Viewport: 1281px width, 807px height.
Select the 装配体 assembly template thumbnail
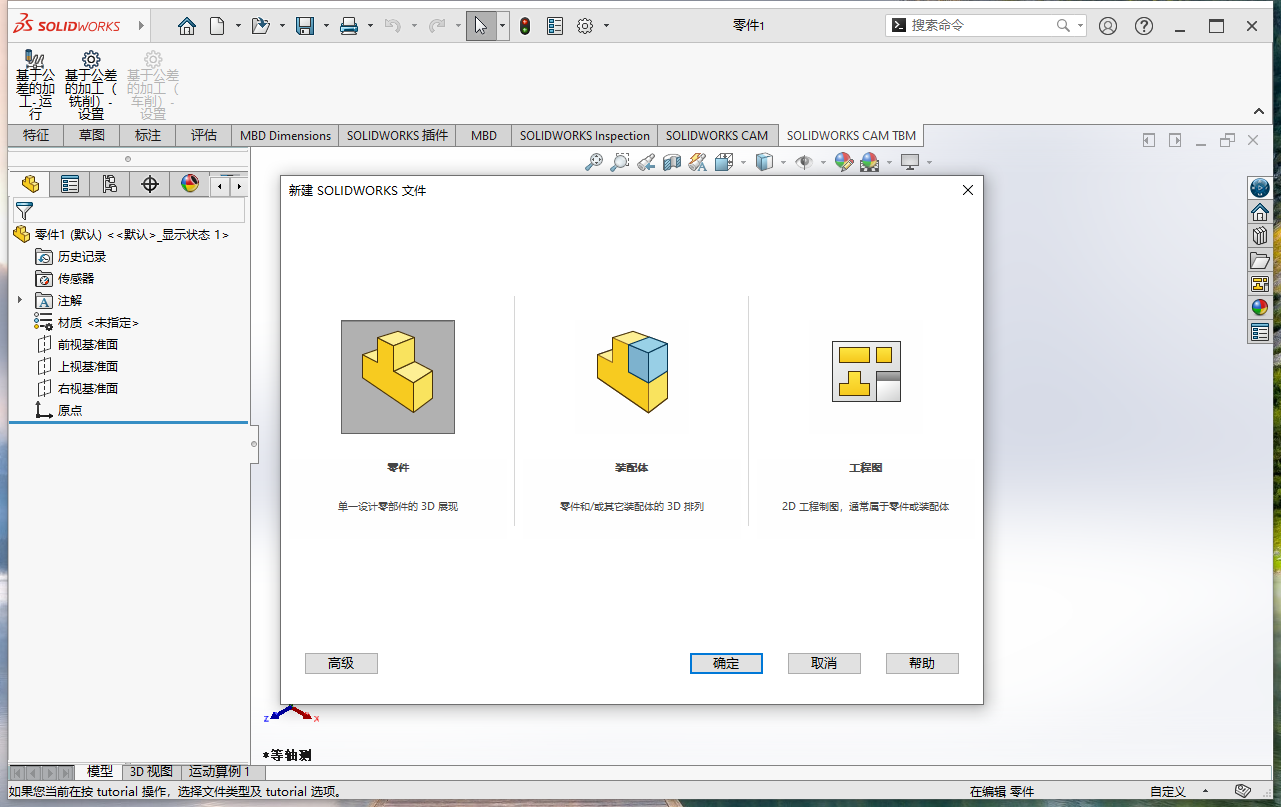coord(632,372)
